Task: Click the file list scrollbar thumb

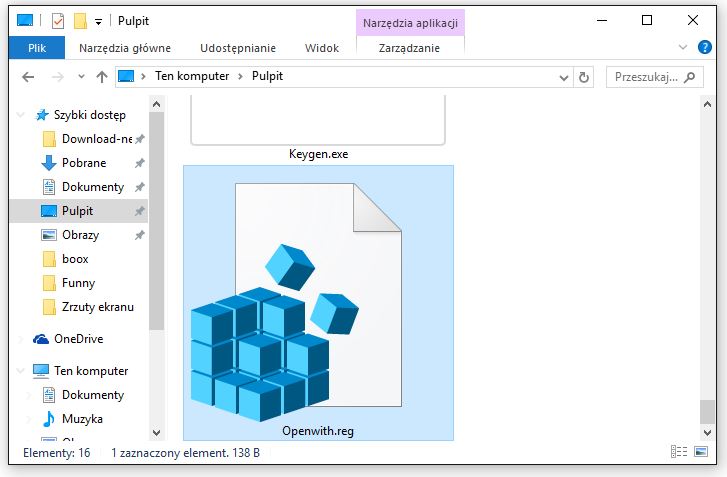Action: click(x=707, y=412)
